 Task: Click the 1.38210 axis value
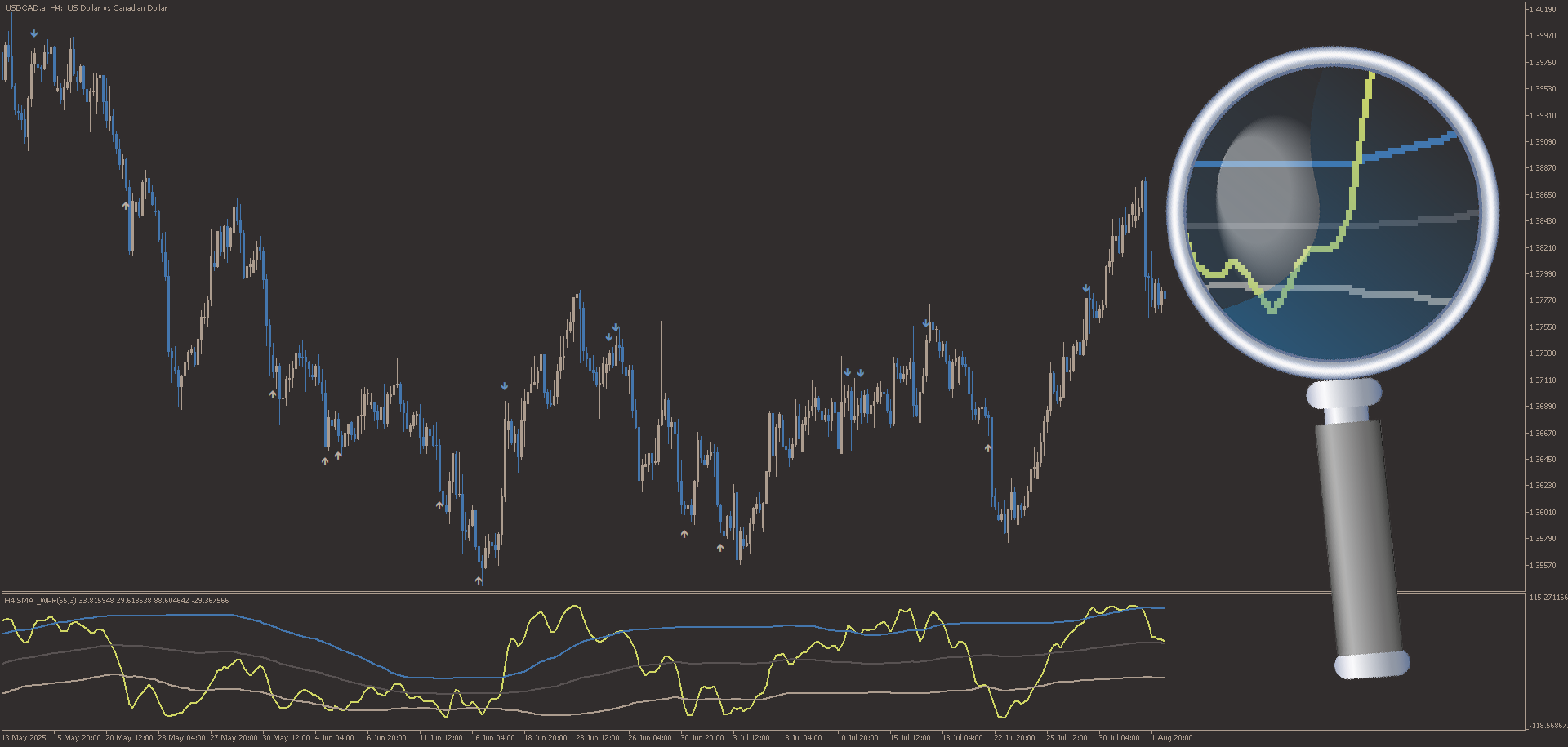pos(1542,248)
